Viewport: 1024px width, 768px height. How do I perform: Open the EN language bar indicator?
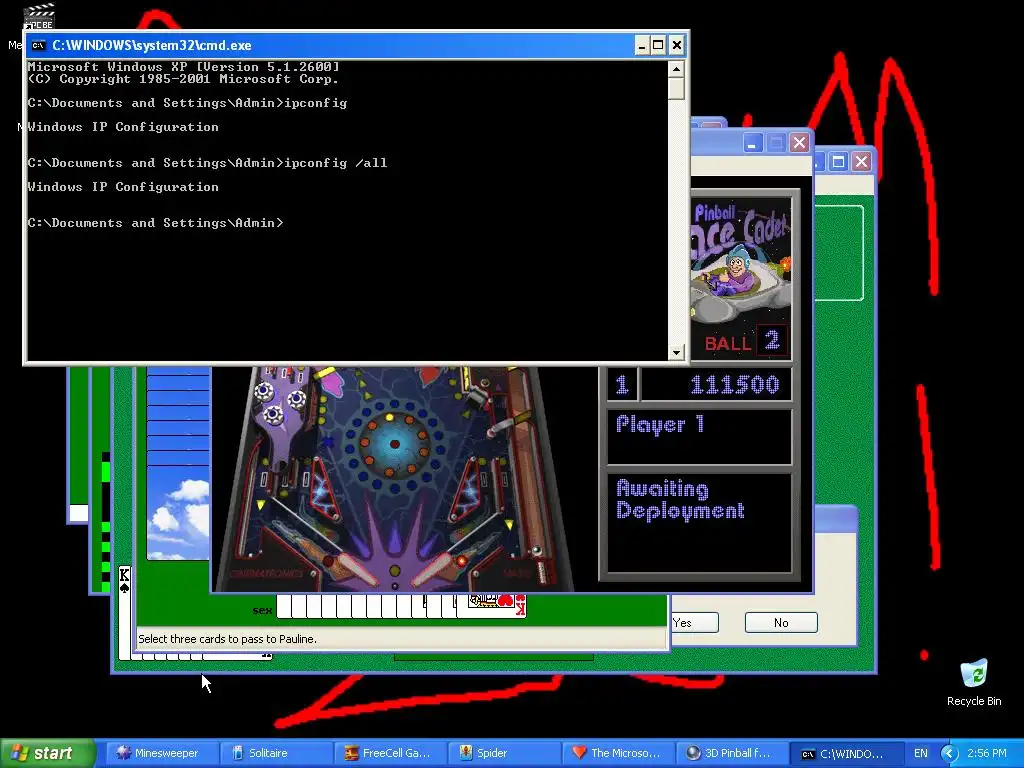pos(921,753)
